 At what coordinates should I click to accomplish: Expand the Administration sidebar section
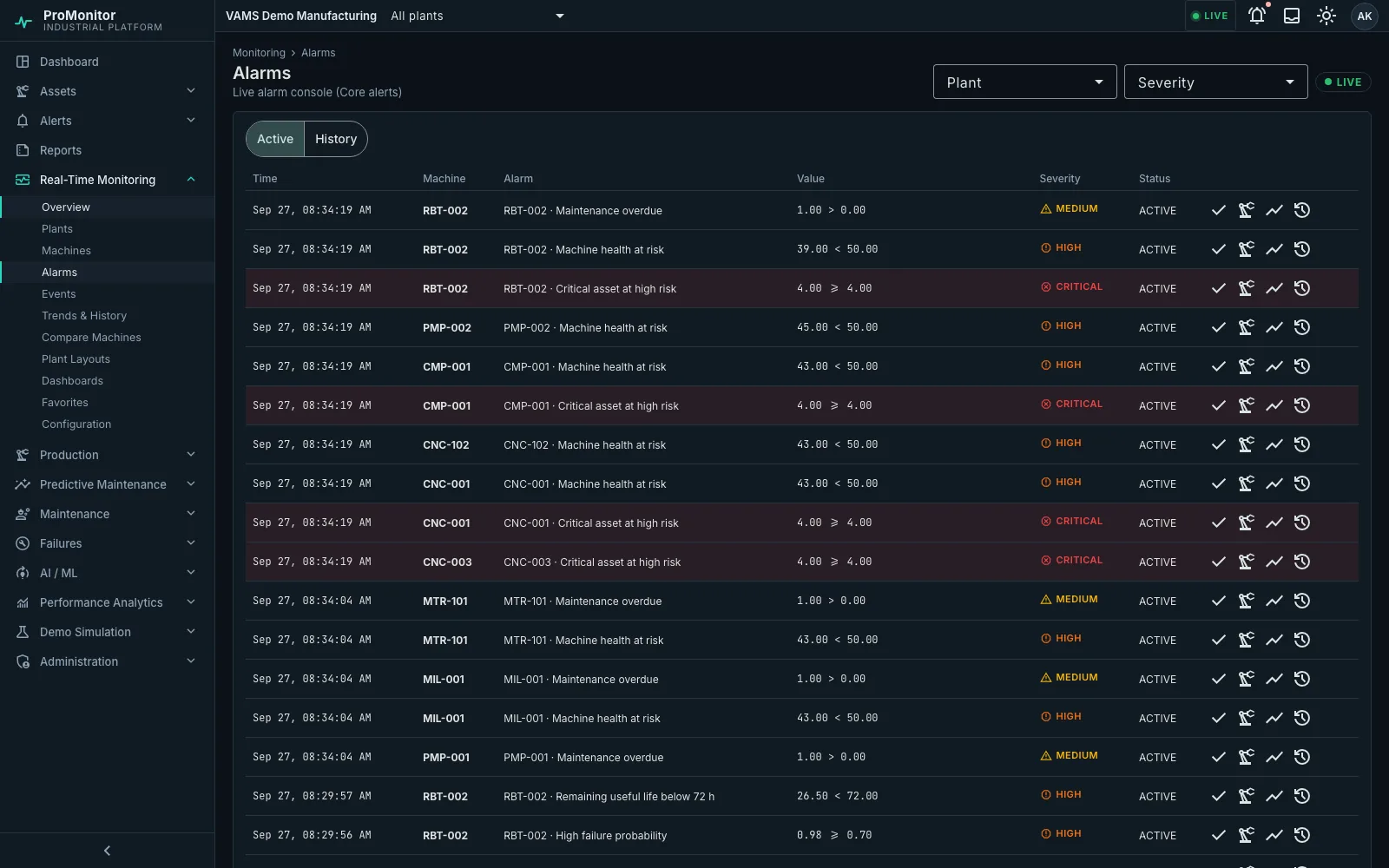[x=107, y=661]
